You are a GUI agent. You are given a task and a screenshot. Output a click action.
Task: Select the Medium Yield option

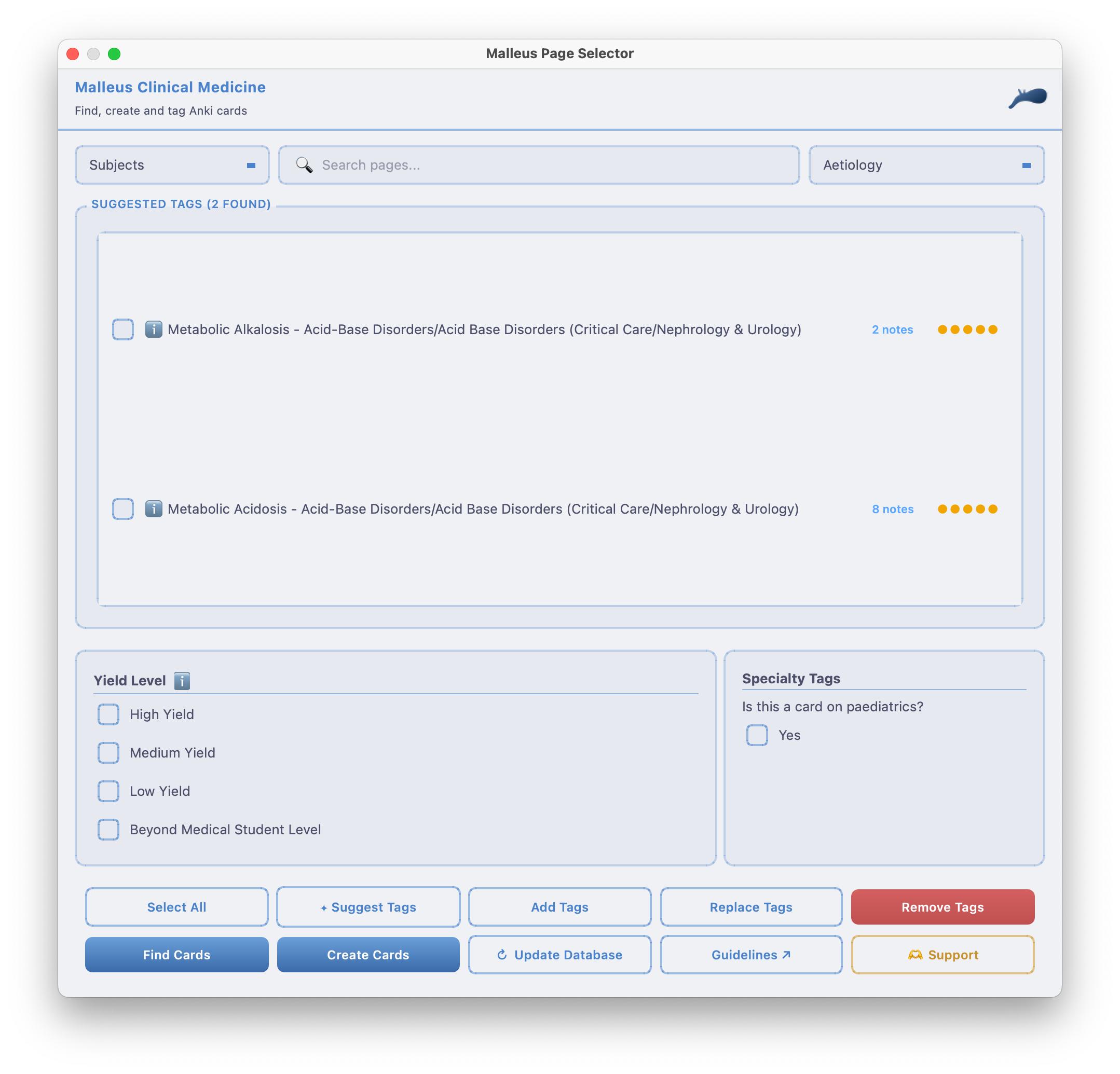108,752
